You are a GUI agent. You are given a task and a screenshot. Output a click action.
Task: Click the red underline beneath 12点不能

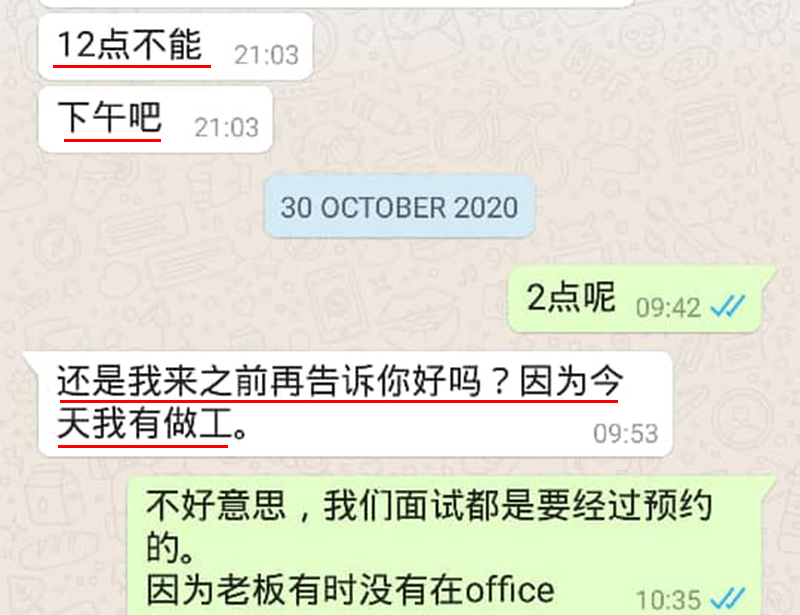(132, 66)
